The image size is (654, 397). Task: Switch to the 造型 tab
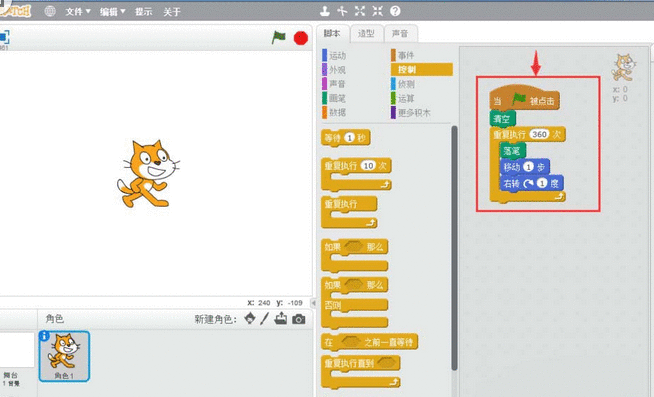tap(366, 33)
